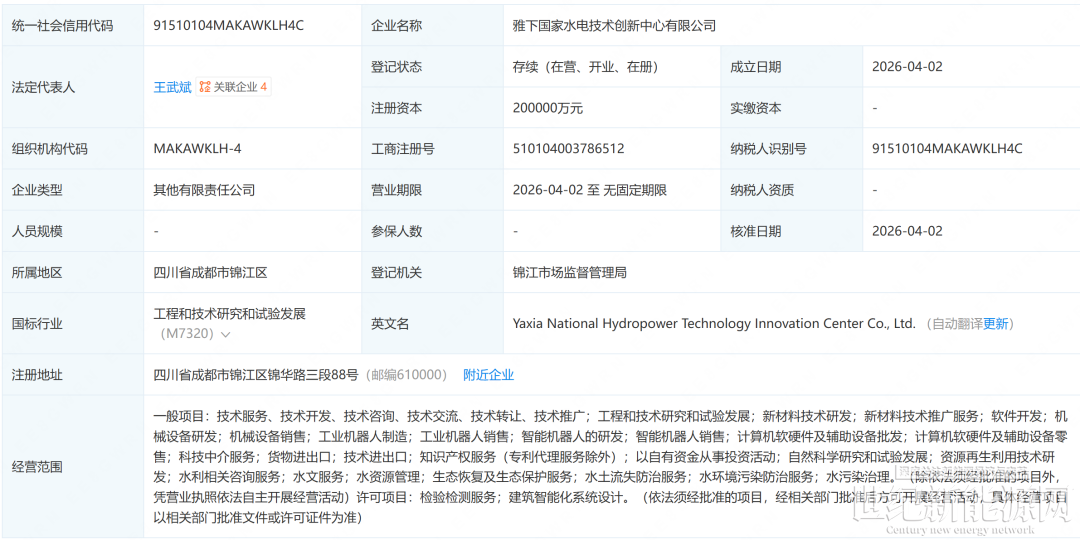Click organization code MAKAWKLH-4

(197, 149)
